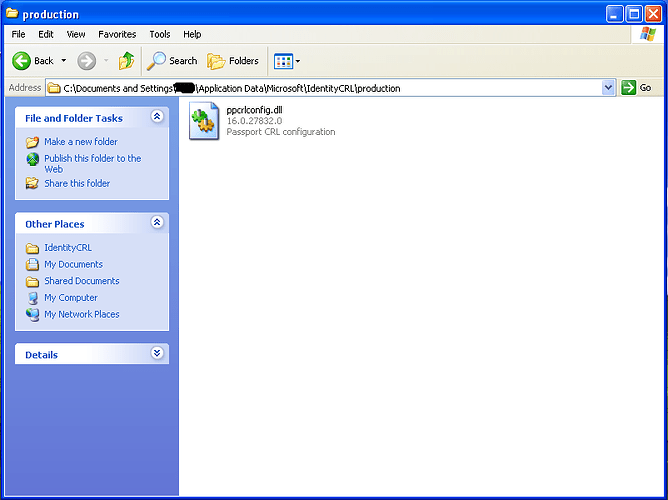Image resolution: width=668 pixels, height=500 pixels.
Task: Click the Windows flag logo icon
Action: (648, 34)
